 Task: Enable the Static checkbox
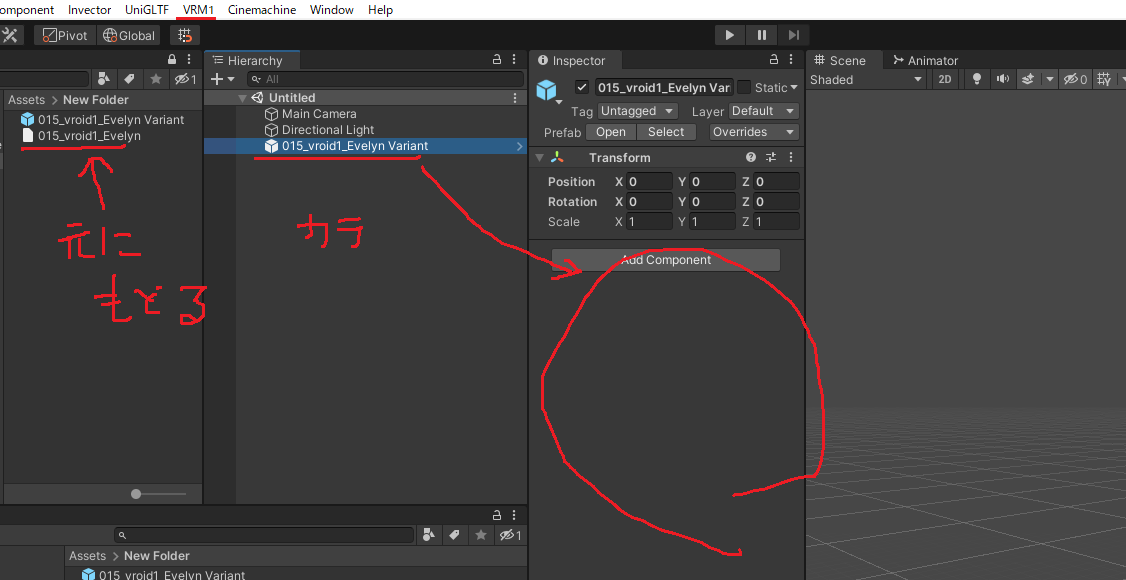point(744,88)
